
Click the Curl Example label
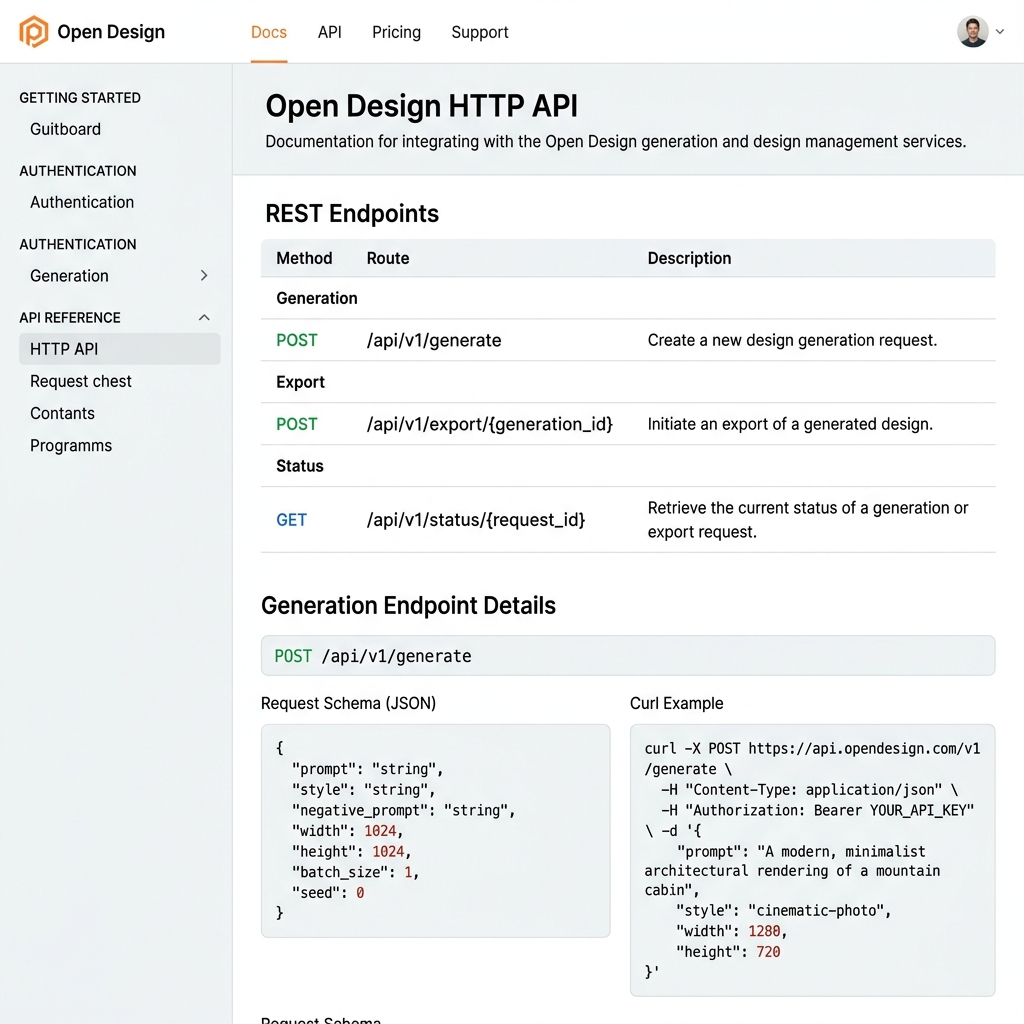click(677, 703)
